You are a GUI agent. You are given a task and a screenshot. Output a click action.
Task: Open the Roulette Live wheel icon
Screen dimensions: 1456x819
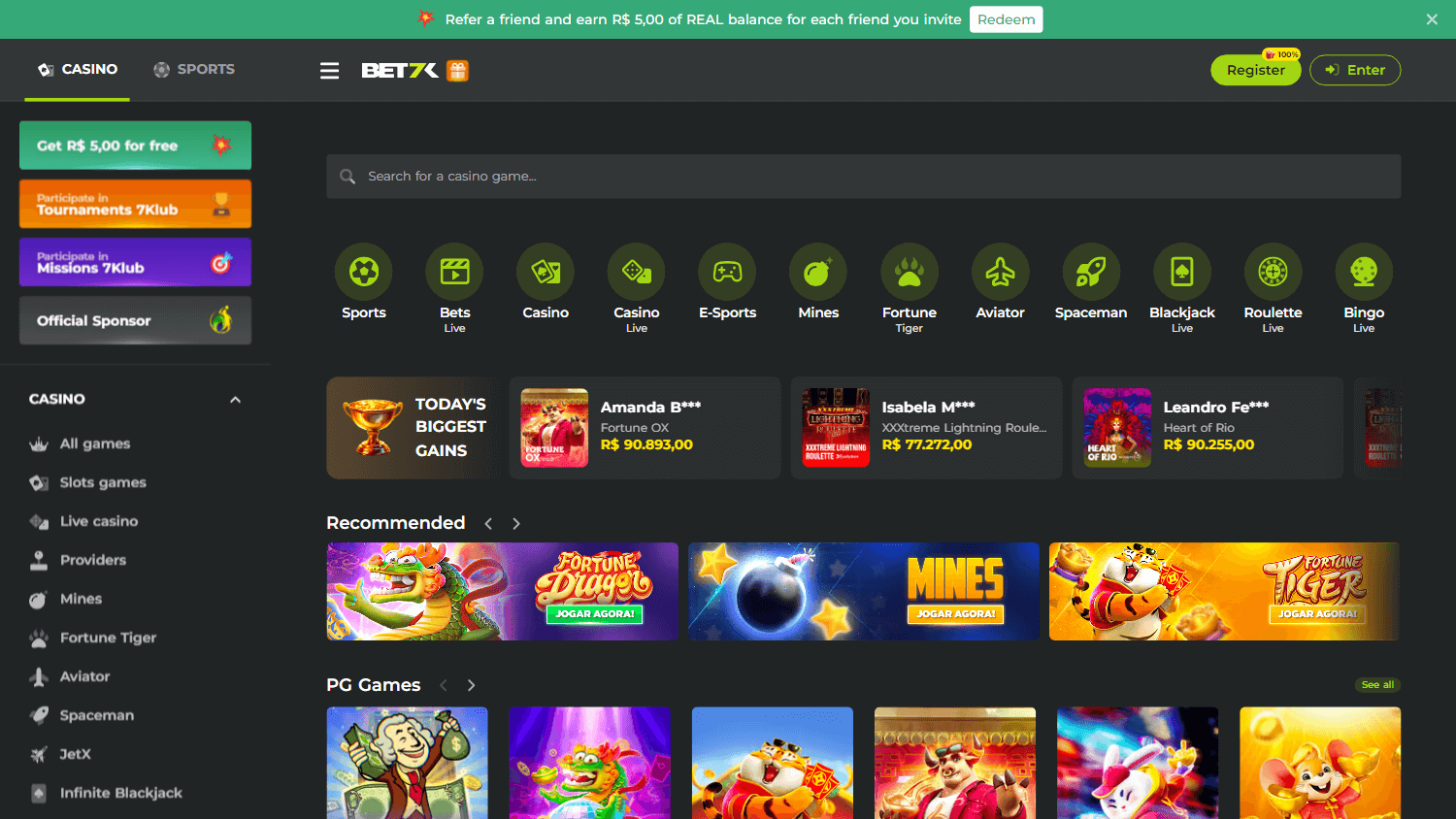click(1273, 272)
